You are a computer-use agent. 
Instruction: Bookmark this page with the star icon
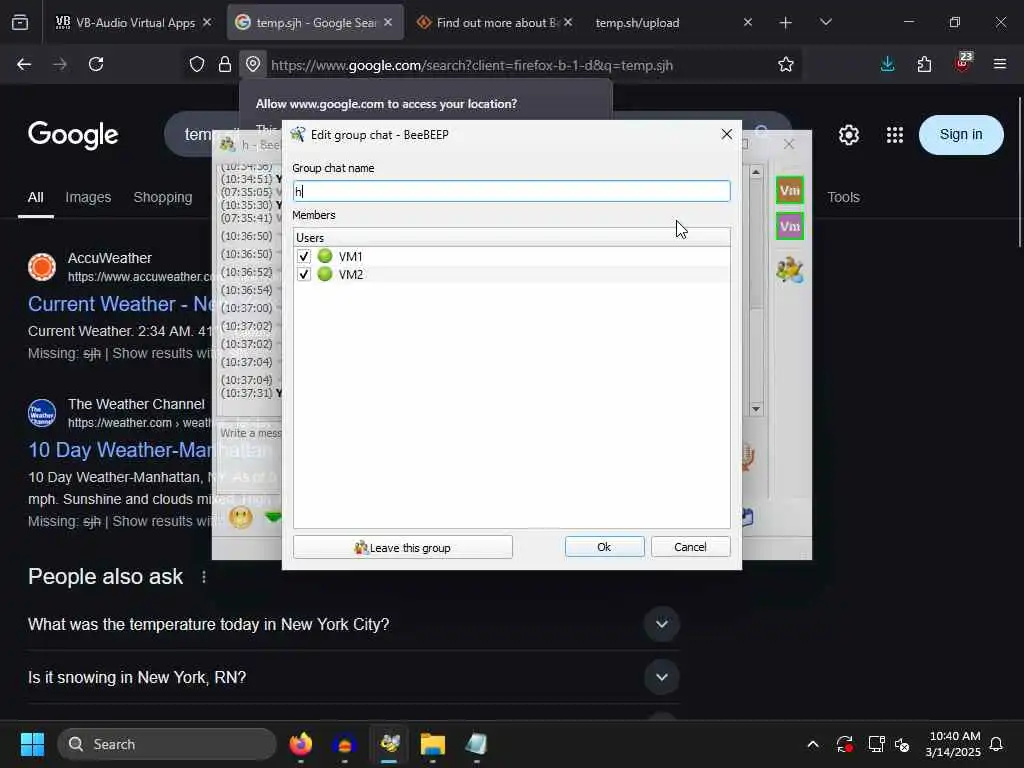pyautogui.click(x=786, y=64)
